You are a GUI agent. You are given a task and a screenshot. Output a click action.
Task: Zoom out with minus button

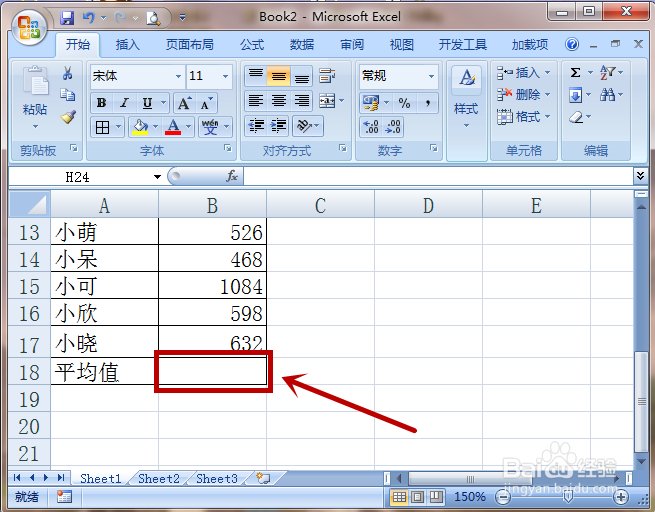[503, 497]
